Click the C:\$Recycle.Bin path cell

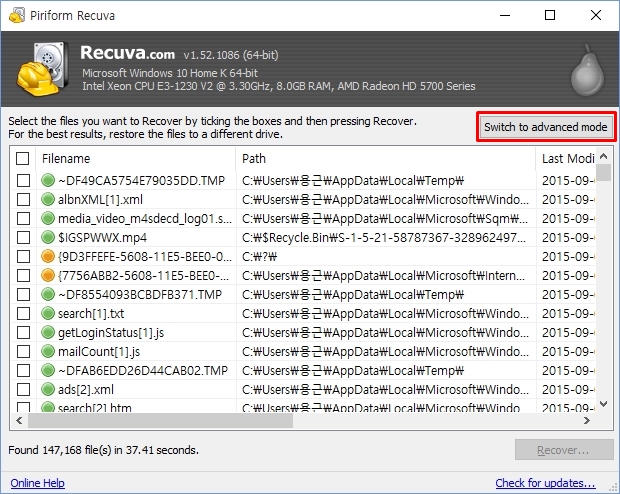click(386, 237)
